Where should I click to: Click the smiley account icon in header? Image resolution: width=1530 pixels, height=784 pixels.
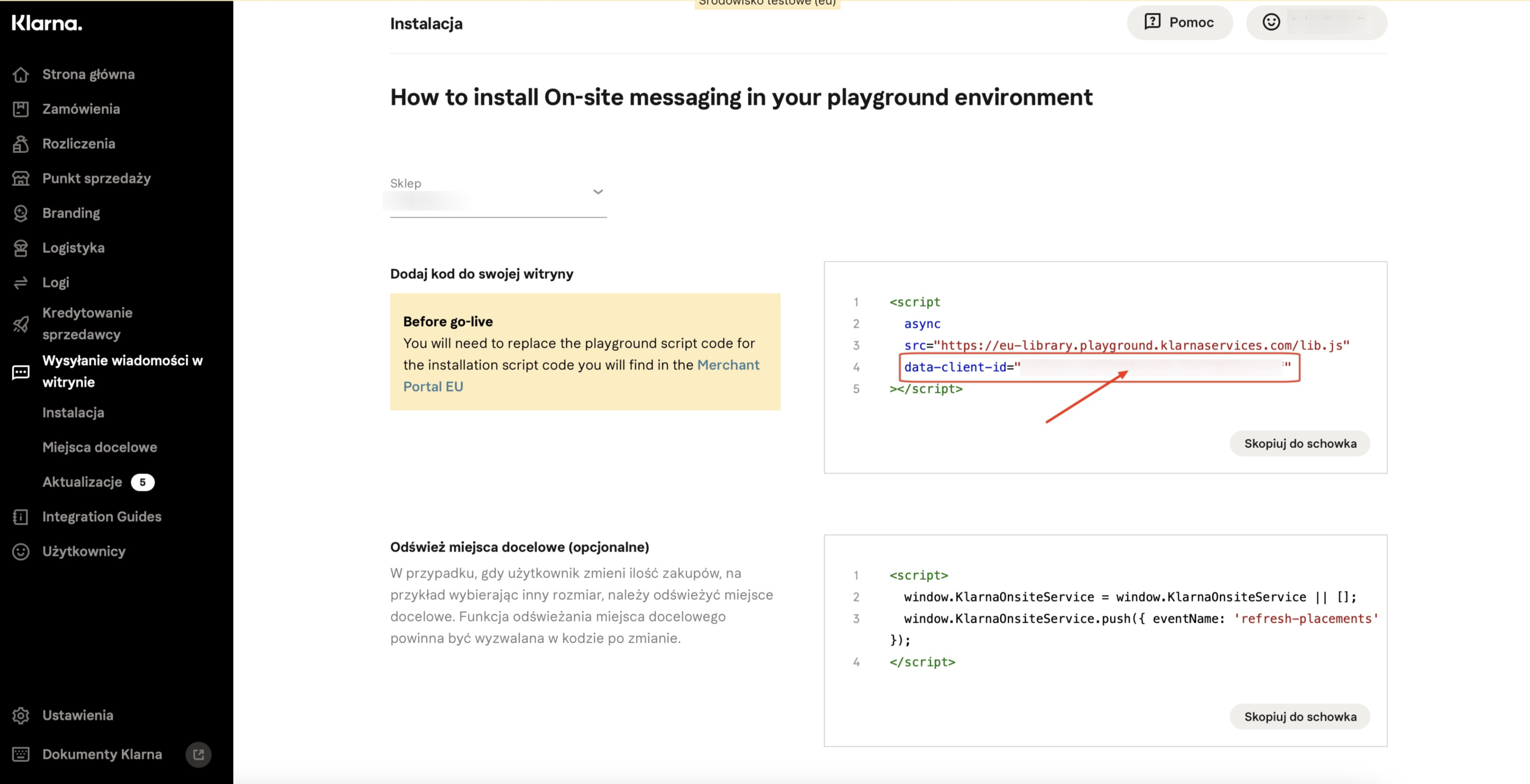(1271, 22)
